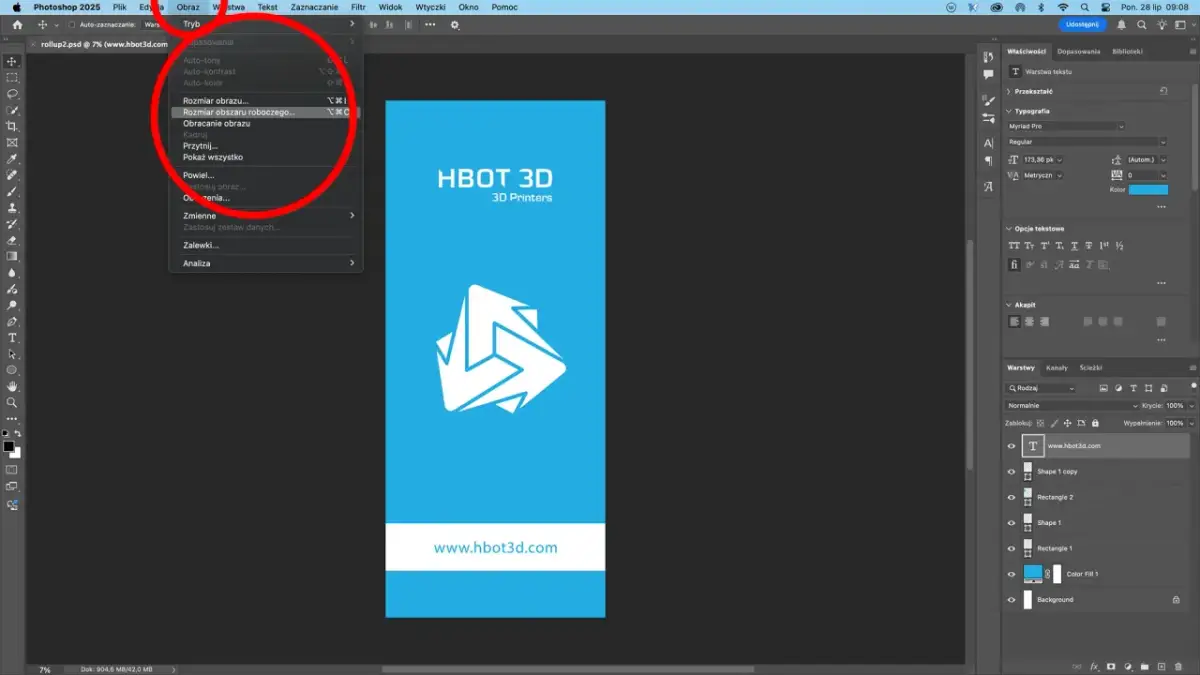Toggle the ligatures fi icon in Opcje tekstowe

1014,264
